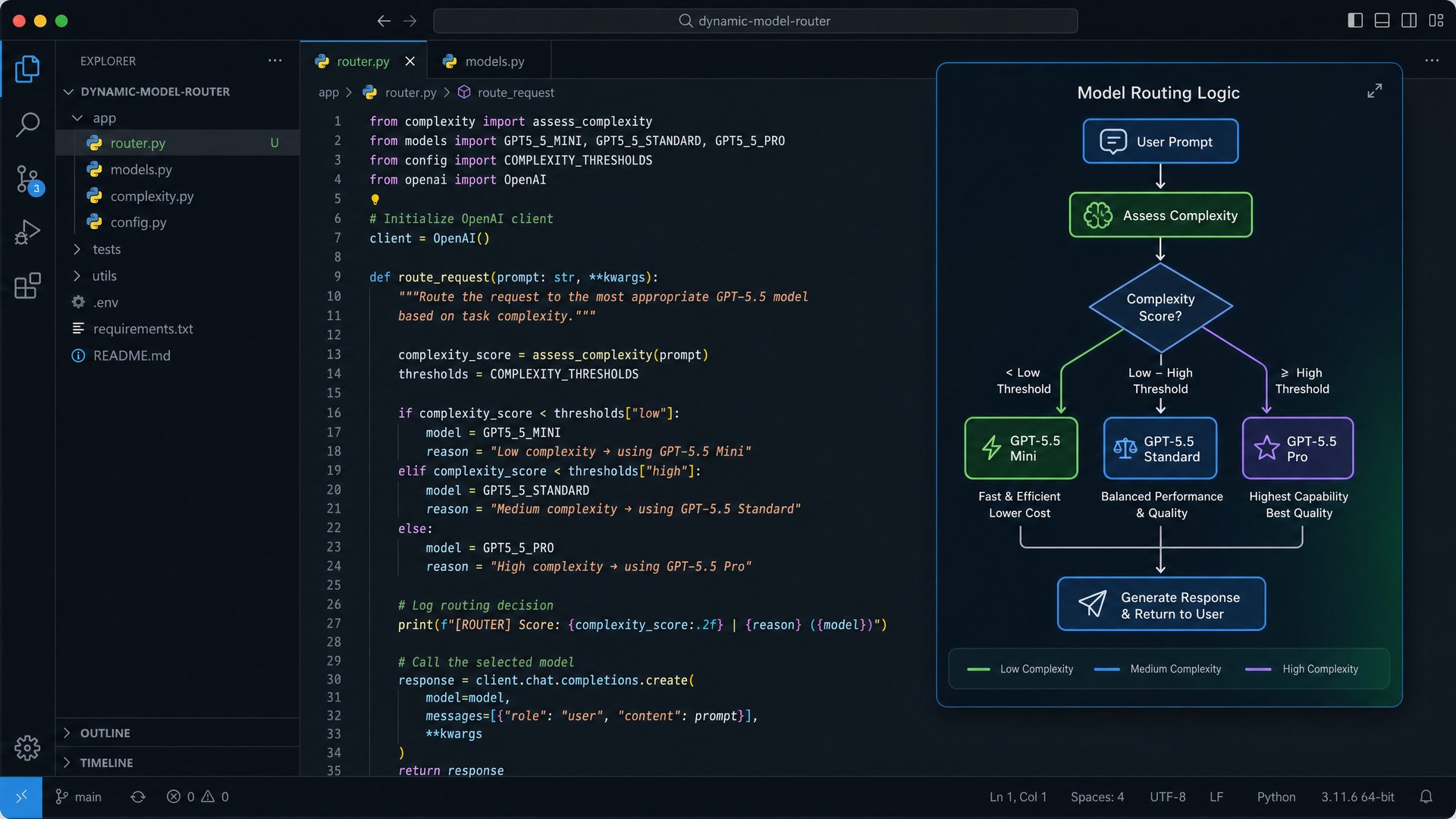Click the lightbulb code action on line 5
The width and height of the screenshot is (1456, 819).
[x=375, y=199]
